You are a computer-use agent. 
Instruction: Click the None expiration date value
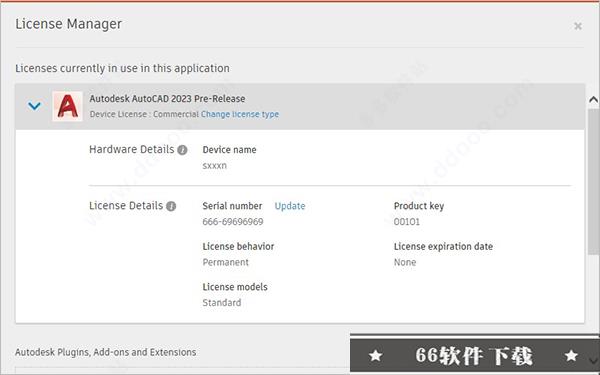[405, 262]
